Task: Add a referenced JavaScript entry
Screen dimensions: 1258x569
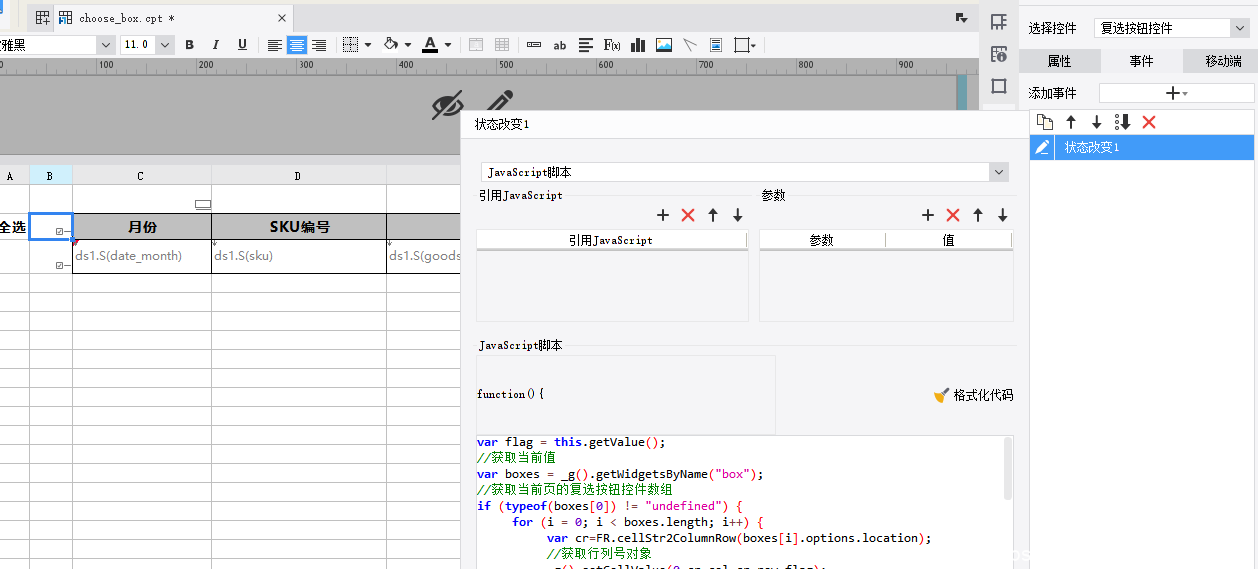Action: 663,215
